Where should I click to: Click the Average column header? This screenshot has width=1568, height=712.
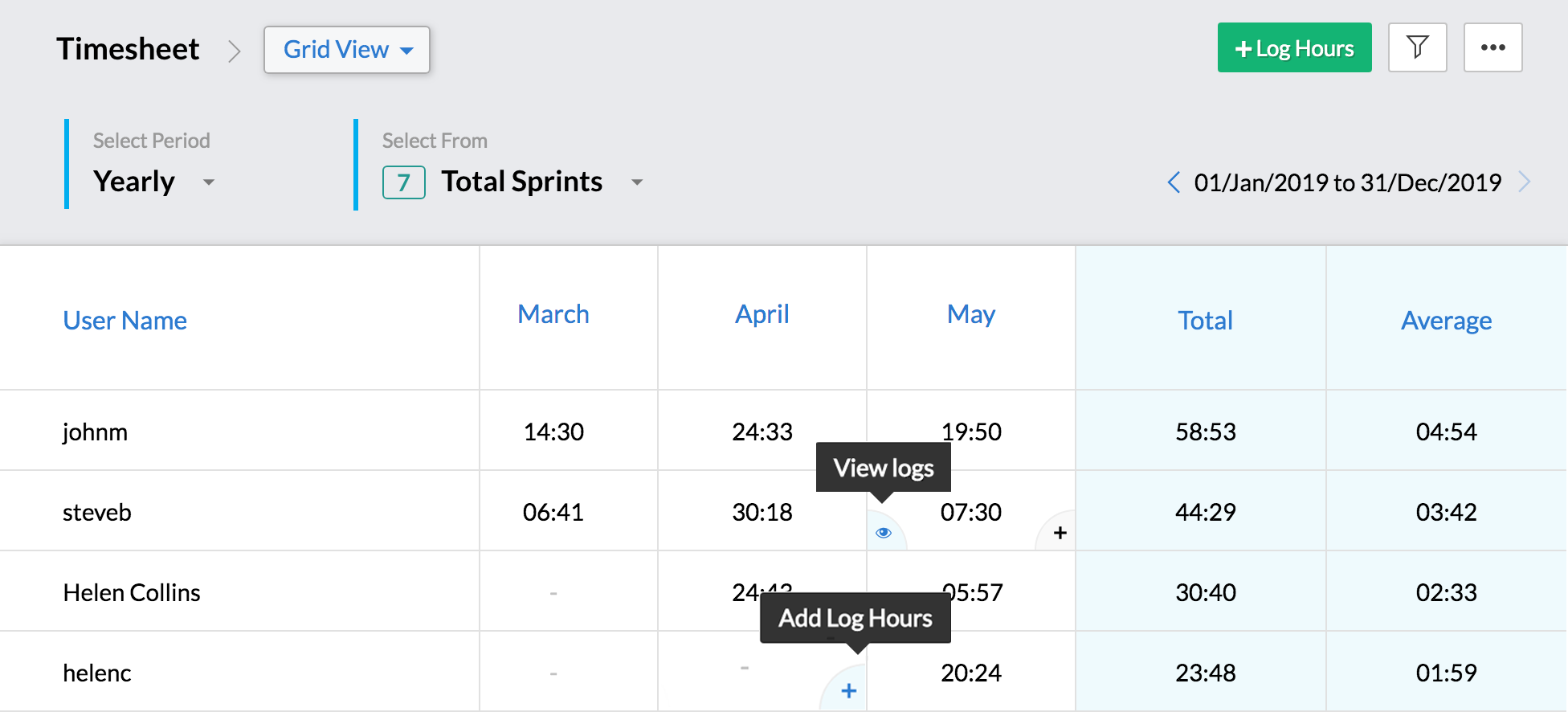[1446, 321]
